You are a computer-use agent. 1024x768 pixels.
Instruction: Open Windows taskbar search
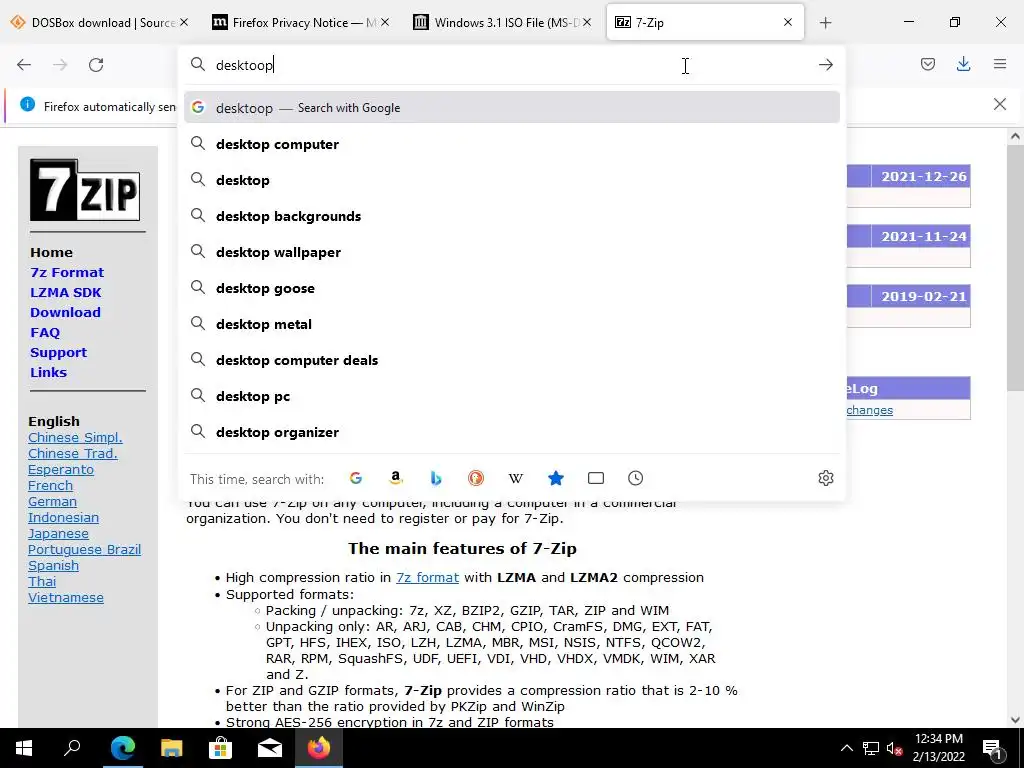click(72, 748)
